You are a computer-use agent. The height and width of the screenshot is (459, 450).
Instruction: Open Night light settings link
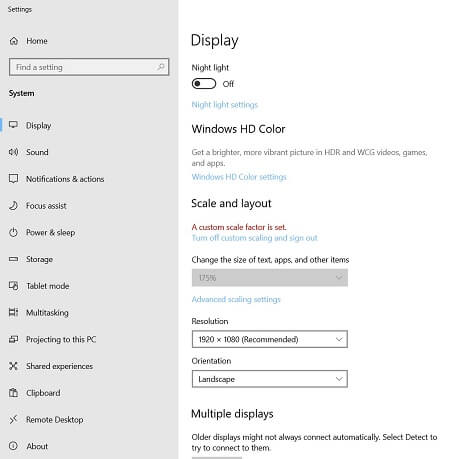click(x=225, y=105)
